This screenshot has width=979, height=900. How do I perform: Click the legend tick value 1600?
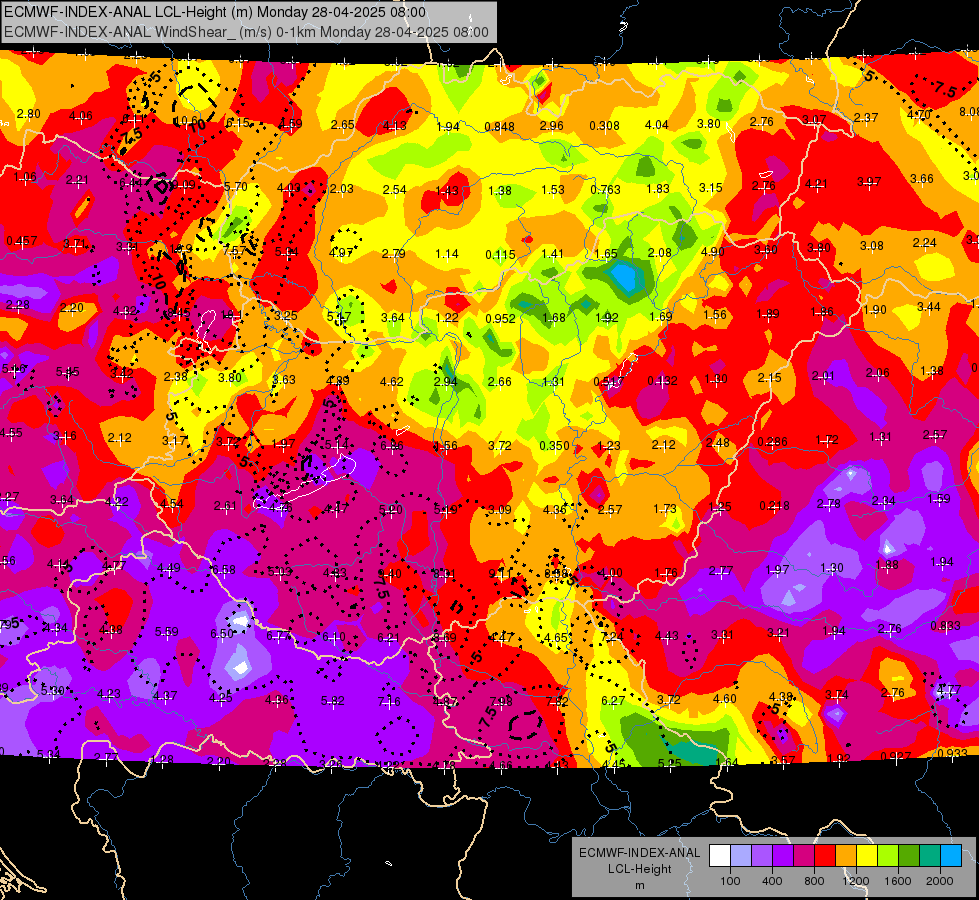pyautogui.click(x=898, y=881)
